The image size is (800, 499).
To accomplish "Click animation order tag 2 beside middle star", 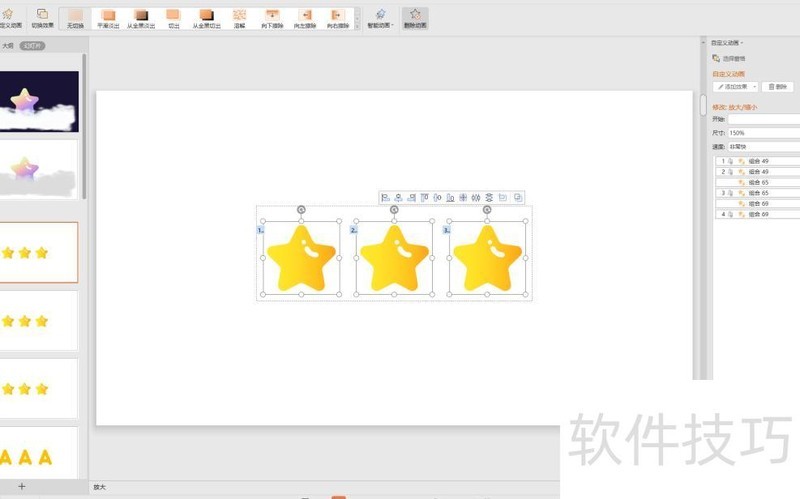I will coord(354,230).
